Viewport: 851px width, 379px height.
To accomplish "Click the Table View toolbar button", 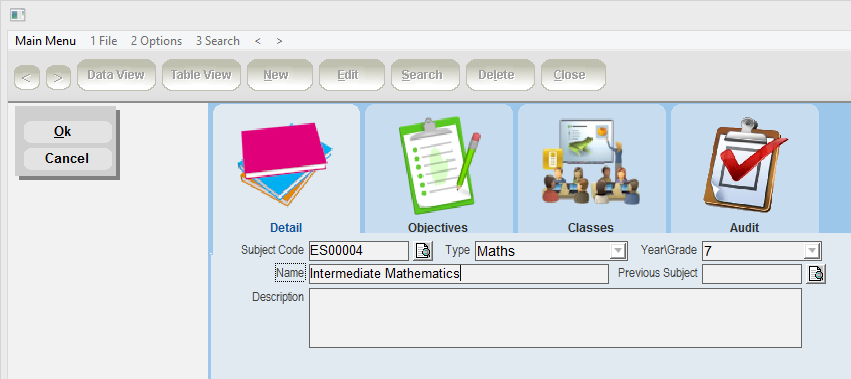I will [201, 75].
